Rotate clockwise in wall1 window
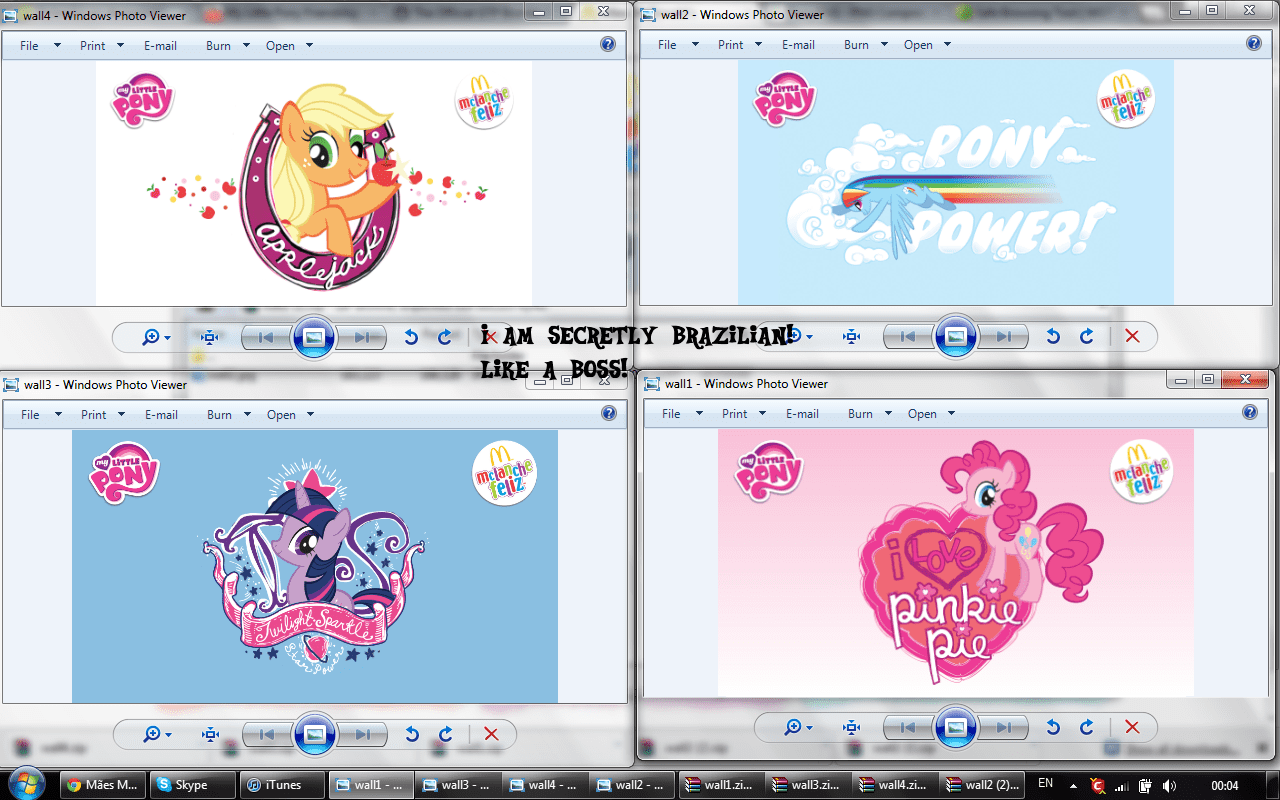1280x800 pixels. pyautogui.click(x=1087, y=727)
